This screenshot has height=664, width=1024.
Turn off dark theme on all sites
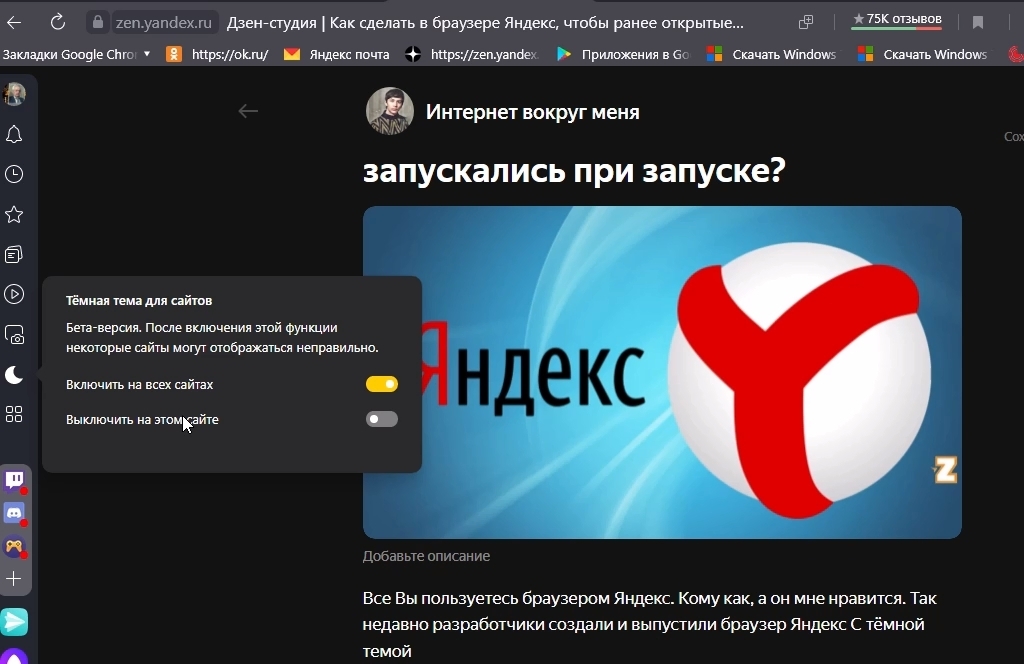382,384
